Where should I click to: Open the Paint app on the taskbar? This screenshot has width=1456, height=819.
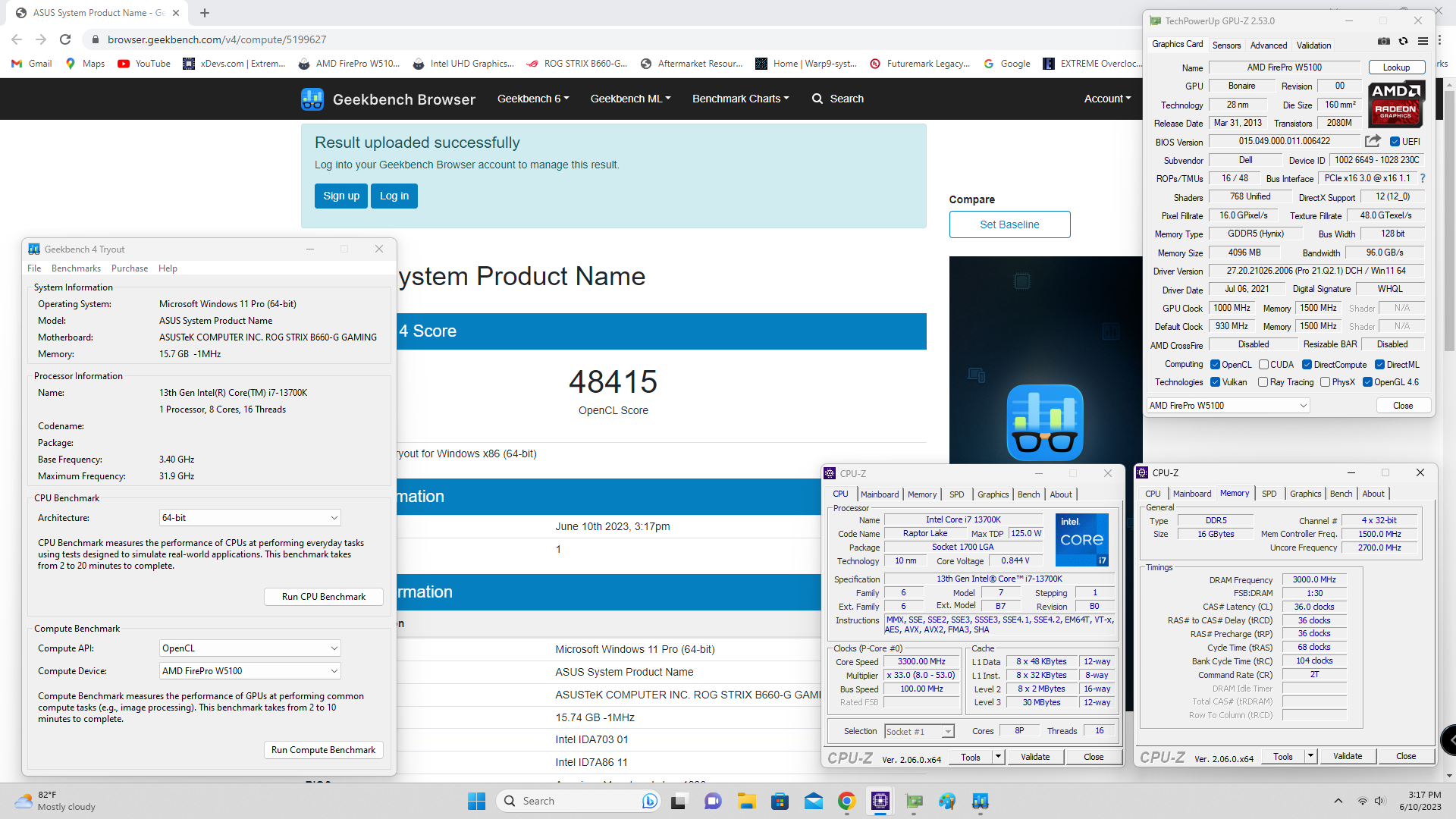pos(947,801)
